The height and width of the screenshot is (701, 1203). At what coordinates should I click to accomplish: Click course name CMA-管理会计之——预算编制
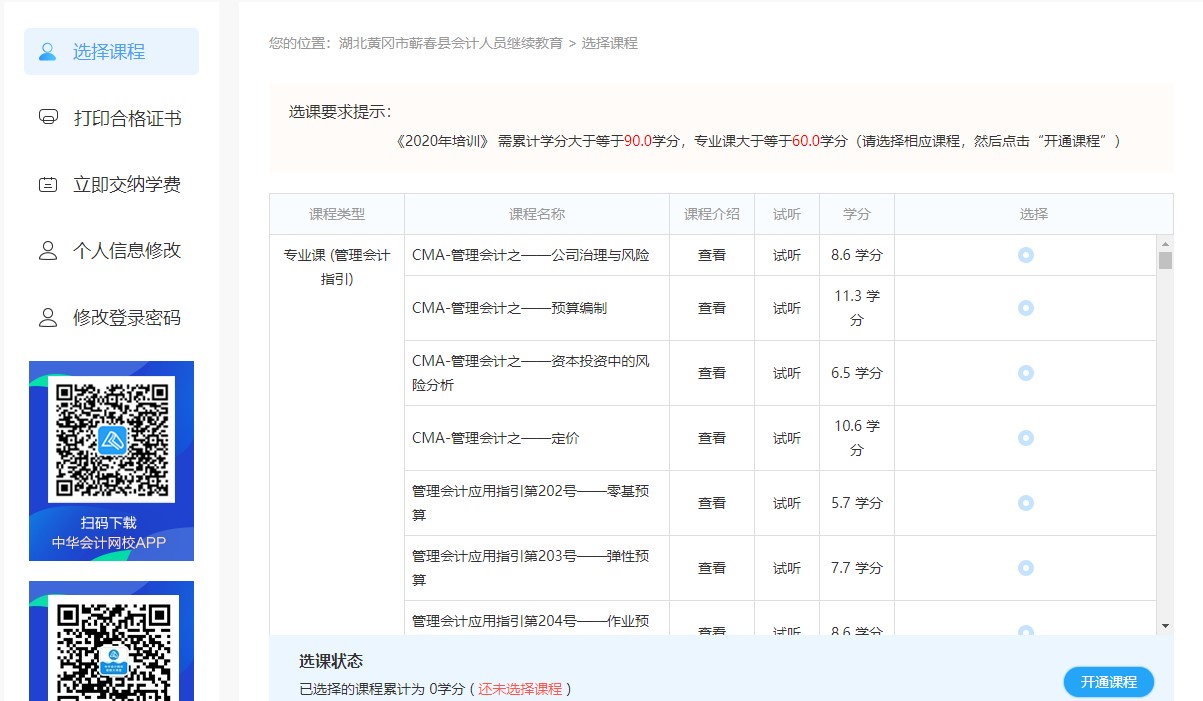tap(509, 308)
